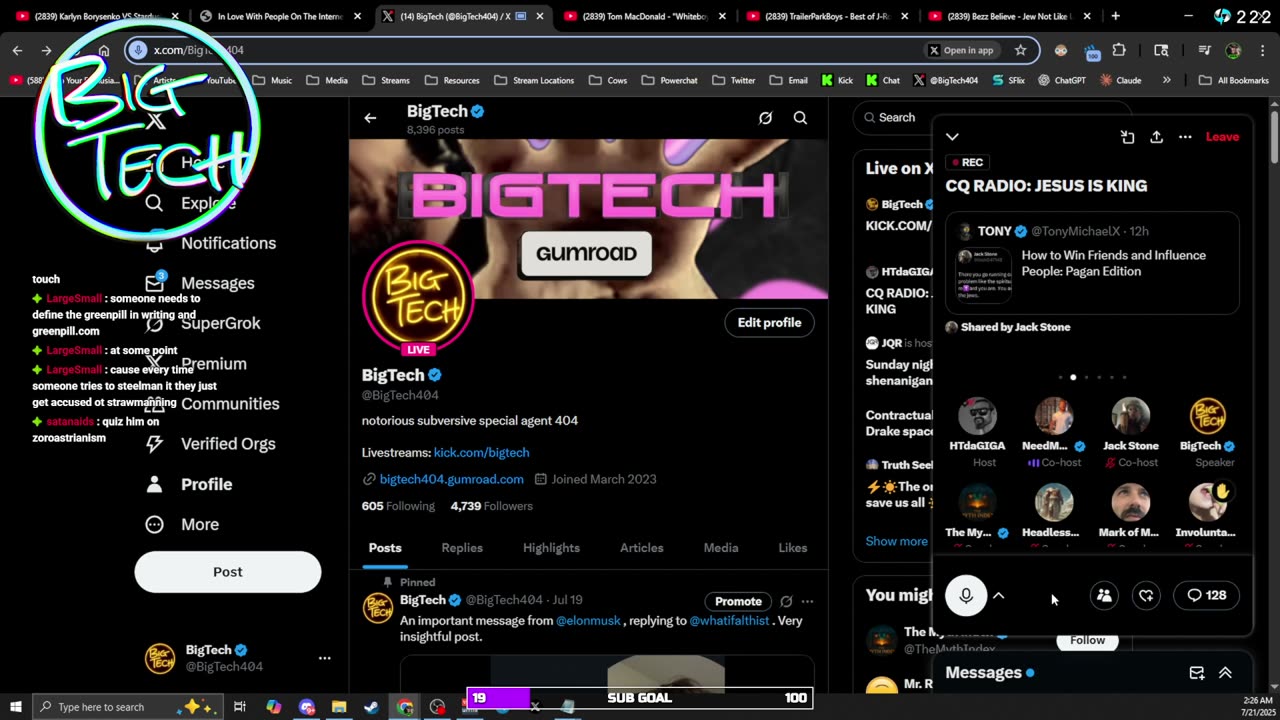Viewport: 1280px width, 720px height.
Task: Open search icon in the BigTech profile header
Action: click(800, 118)
